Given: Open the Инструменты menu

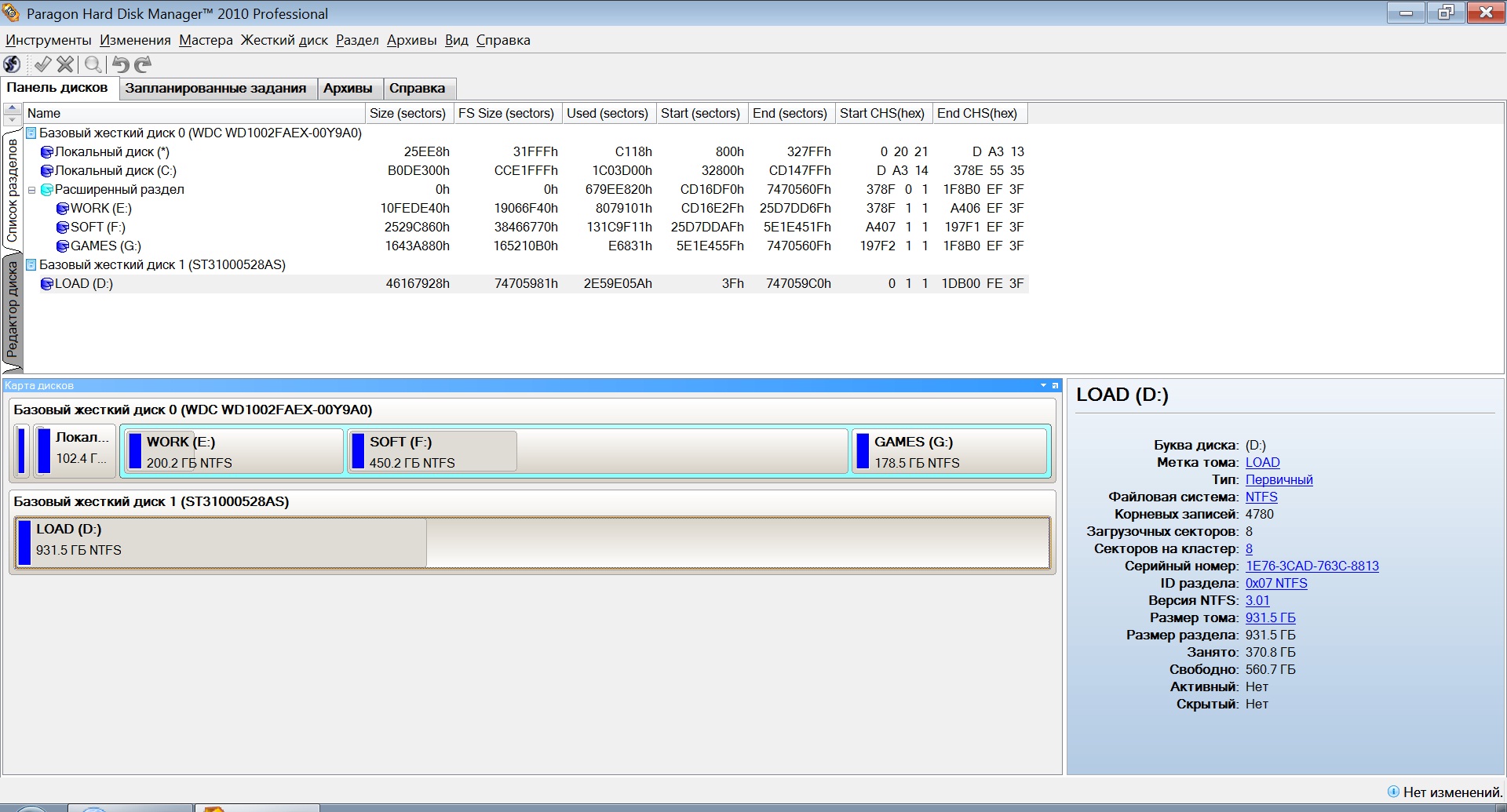Looking at the screenshot, I should [49, 40].
